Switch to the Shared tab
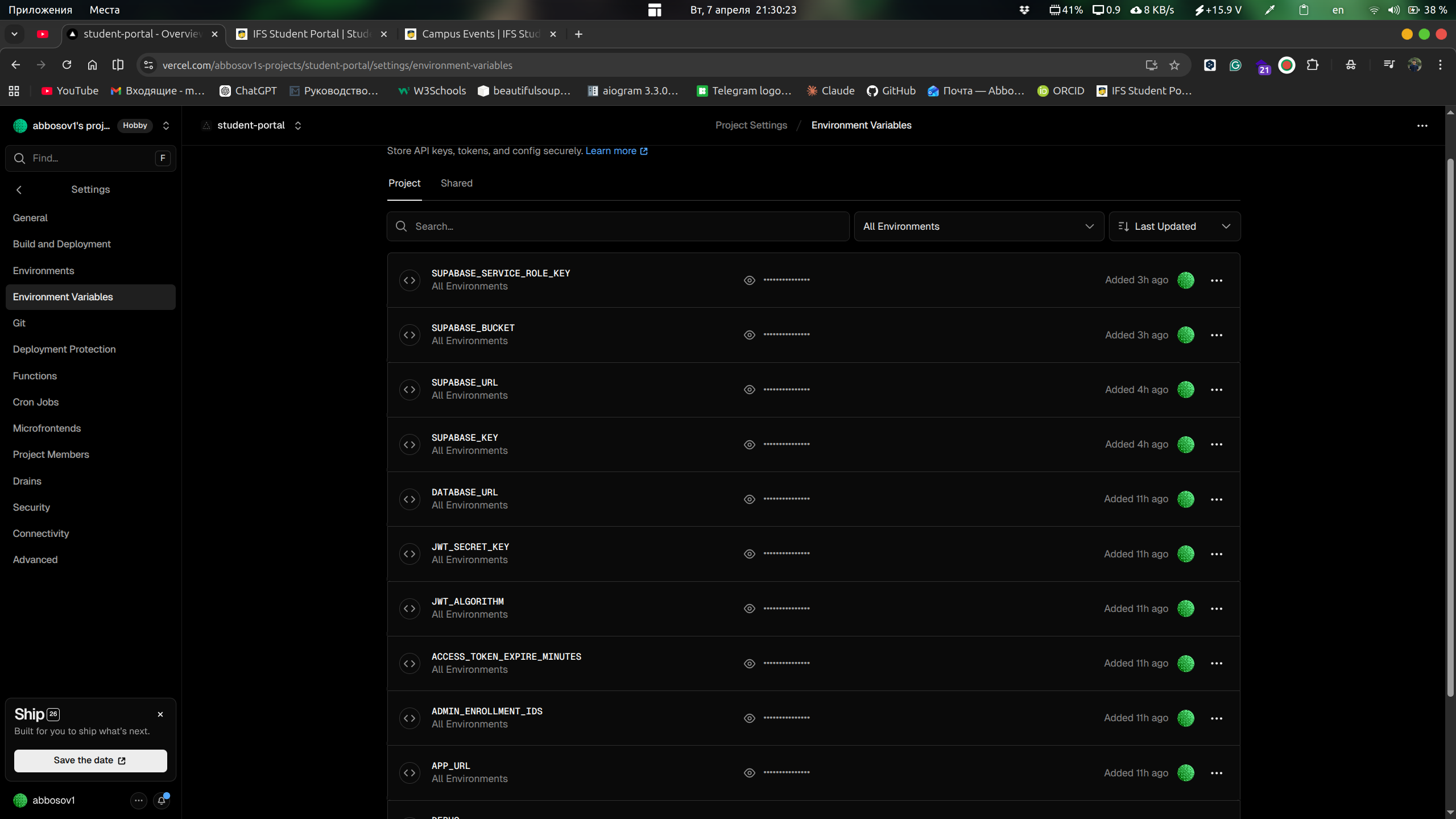Screen dimensions: 1456x819 click(x=456, y=183)
